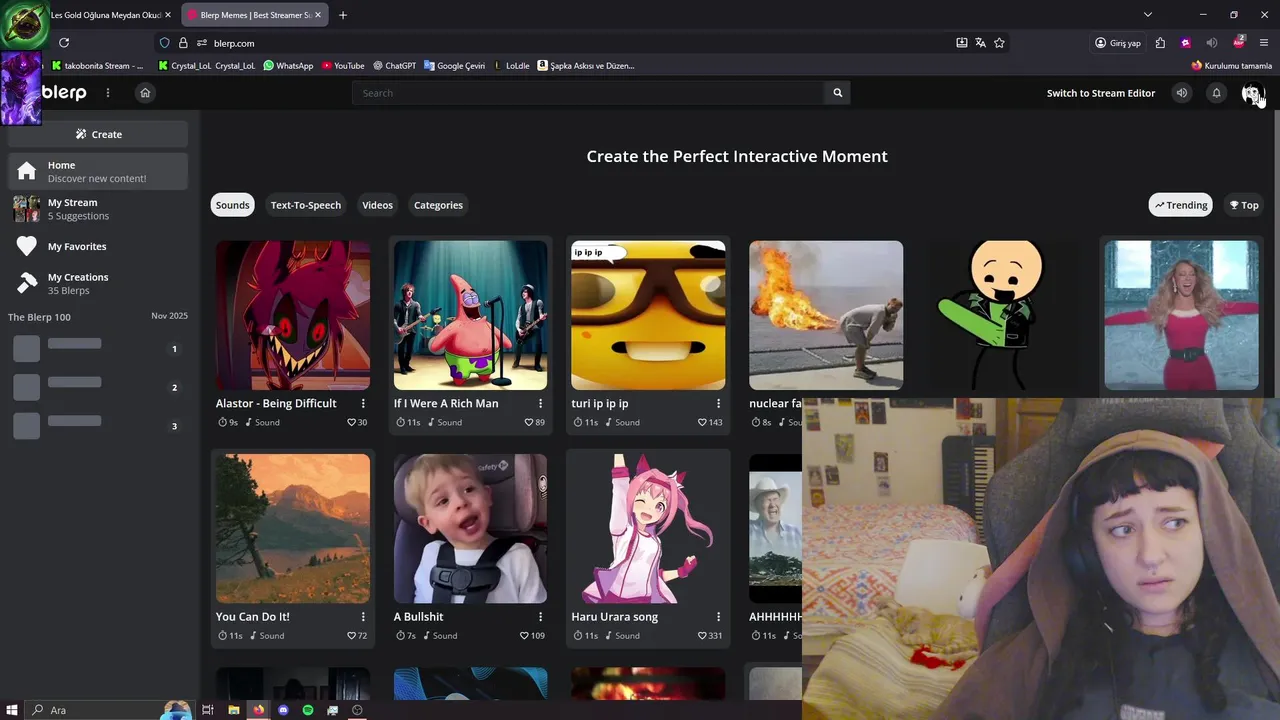
Task: Go to Home in the sidebar
Action: 98,171
